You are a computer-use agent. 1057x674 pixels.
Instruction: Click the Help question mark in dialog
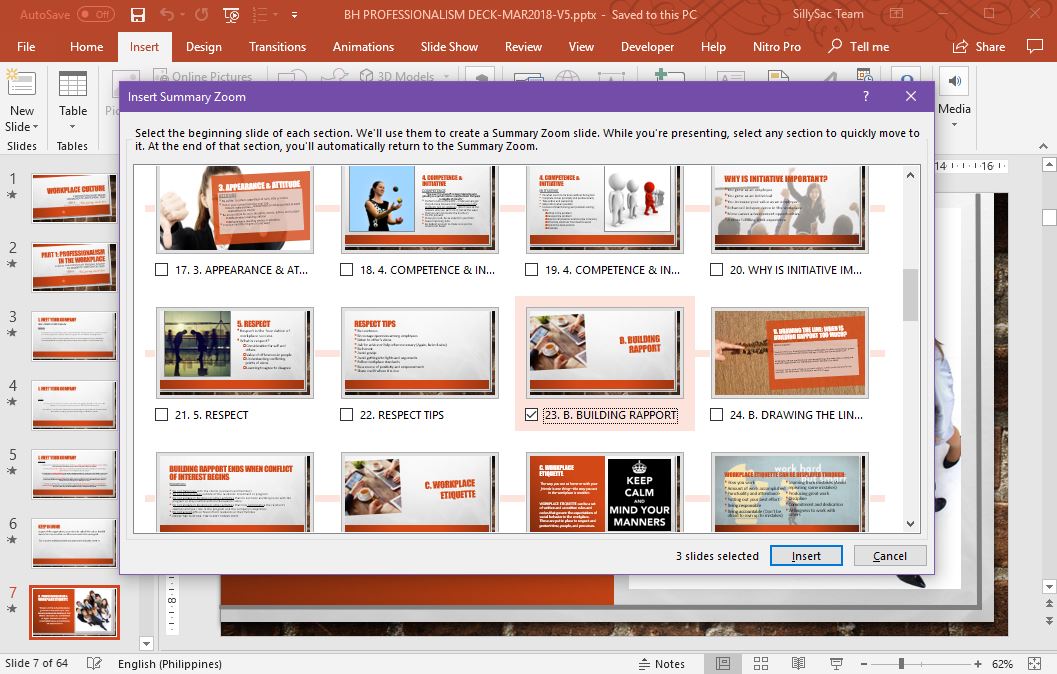click(x=866, y=97)
